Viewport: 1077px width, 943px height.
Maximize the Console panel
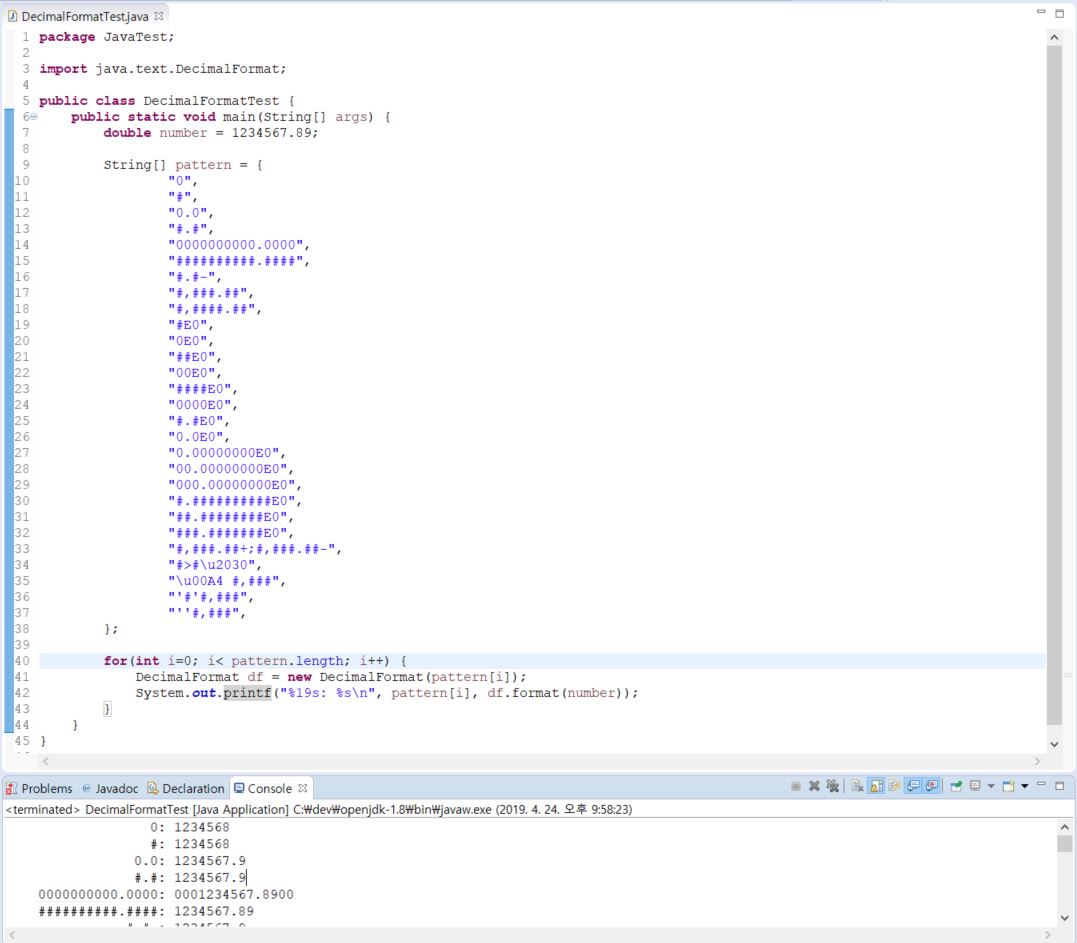pos(1059,786)
